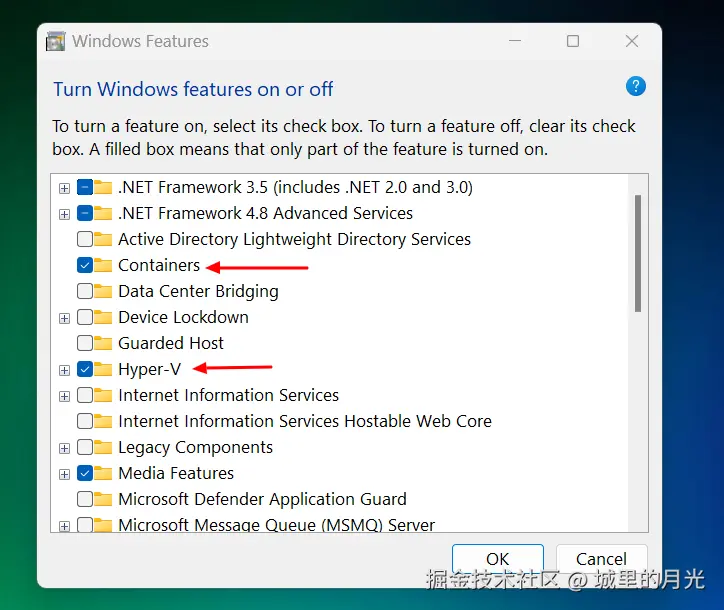Select .NET Framework 4.8 Advanced Services label
Screen dimensions: 724x610
click(265, 213)
